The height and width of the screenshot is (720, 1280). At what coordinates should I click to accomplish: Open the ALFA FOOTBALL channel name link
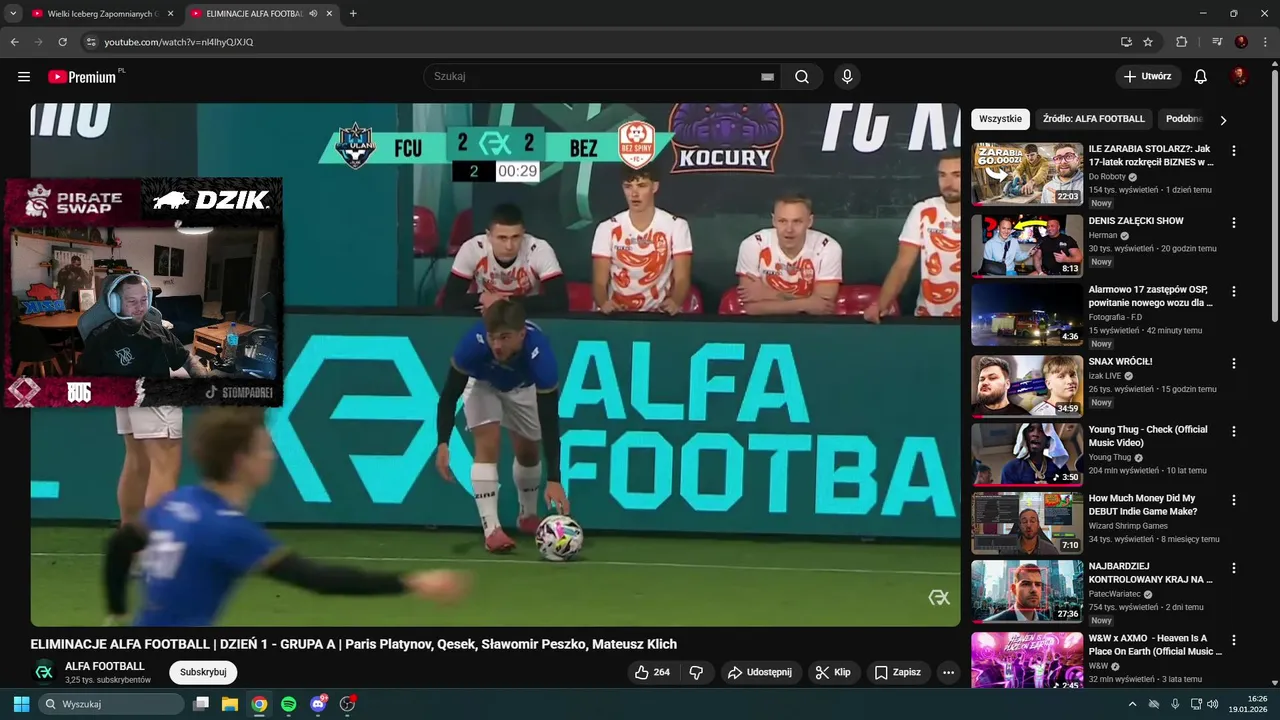[105, 666]
